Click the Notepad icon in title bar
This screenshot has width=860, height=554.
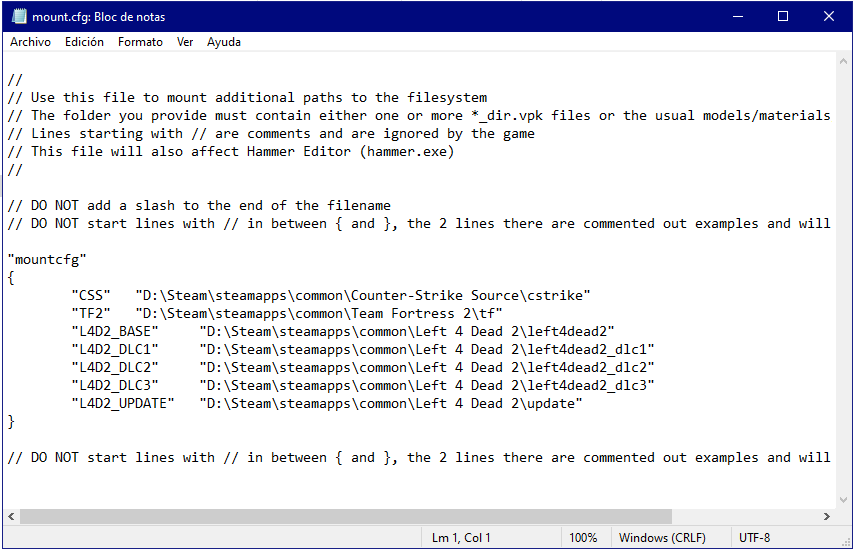(x=19, y=16)
